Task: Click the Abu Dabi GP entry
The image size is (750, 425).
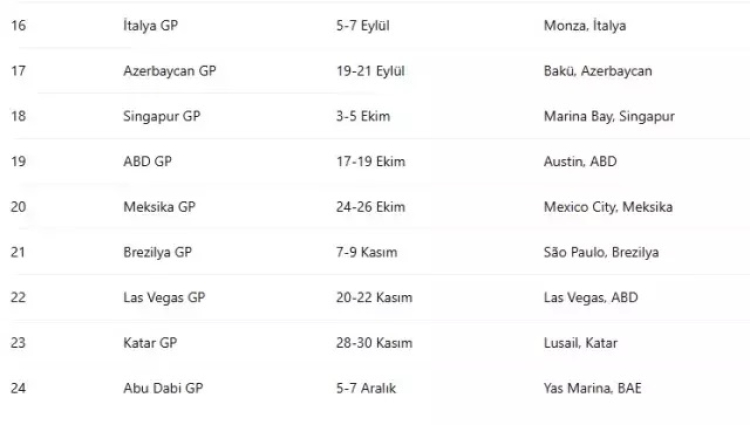Action: [x=160, y=388]
